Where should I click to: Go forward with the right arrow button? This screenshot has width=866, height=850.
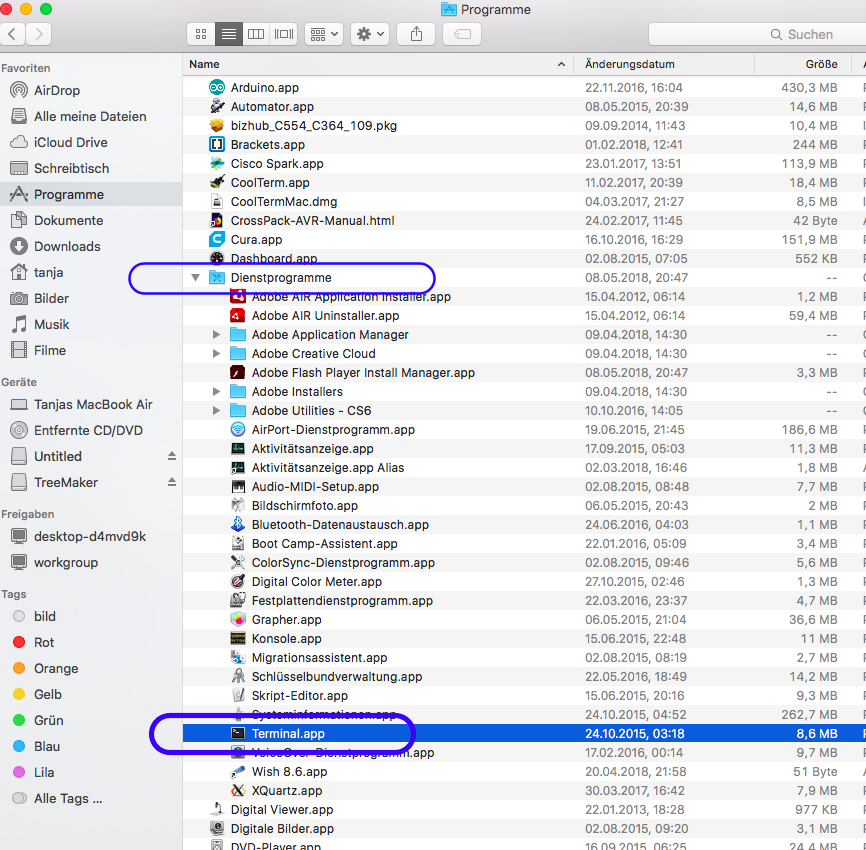tap(39, 34)
